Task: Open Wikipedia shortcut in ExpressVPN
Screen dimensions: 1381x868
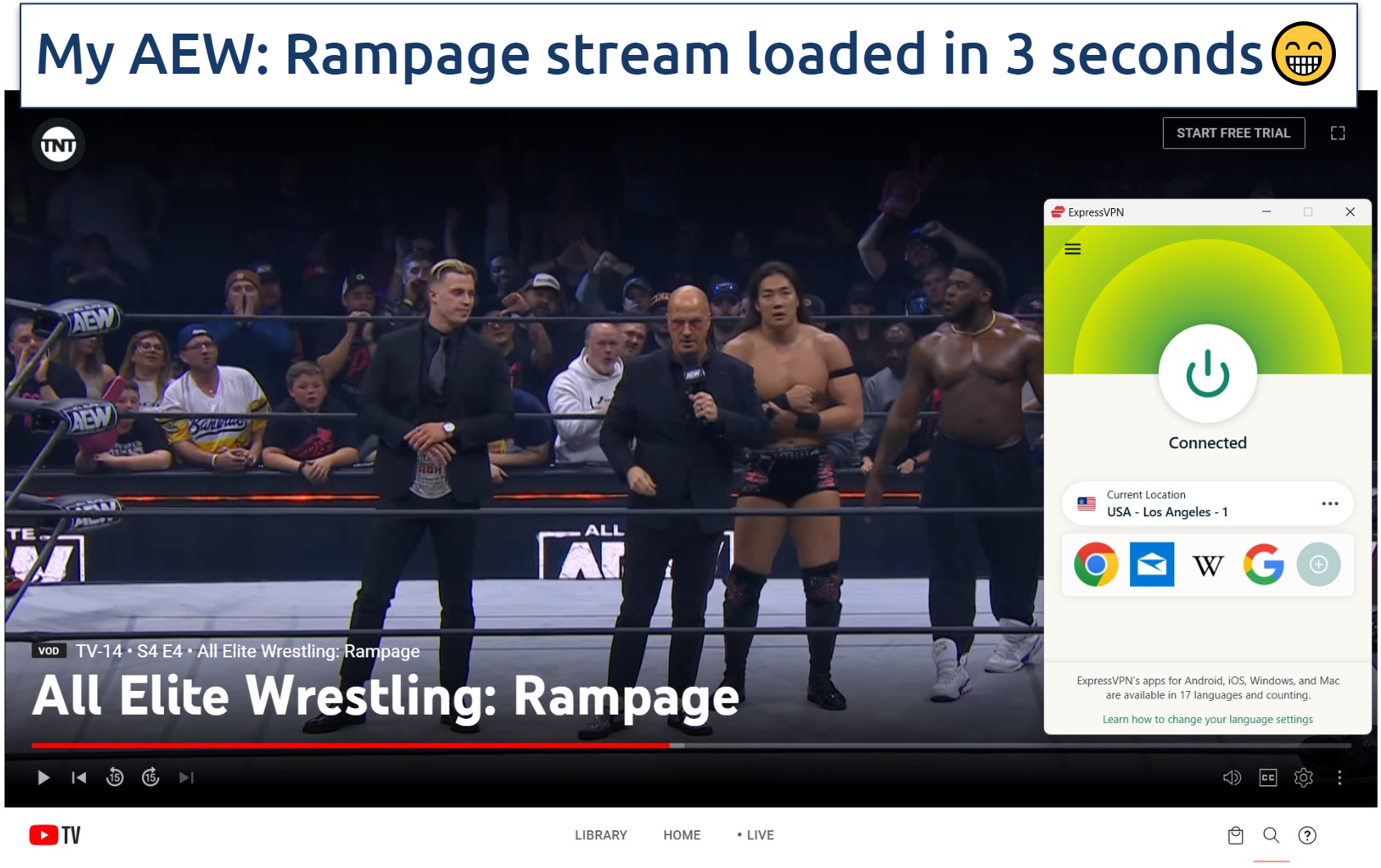Action: pyautogui.click(x=1207, y=566)
